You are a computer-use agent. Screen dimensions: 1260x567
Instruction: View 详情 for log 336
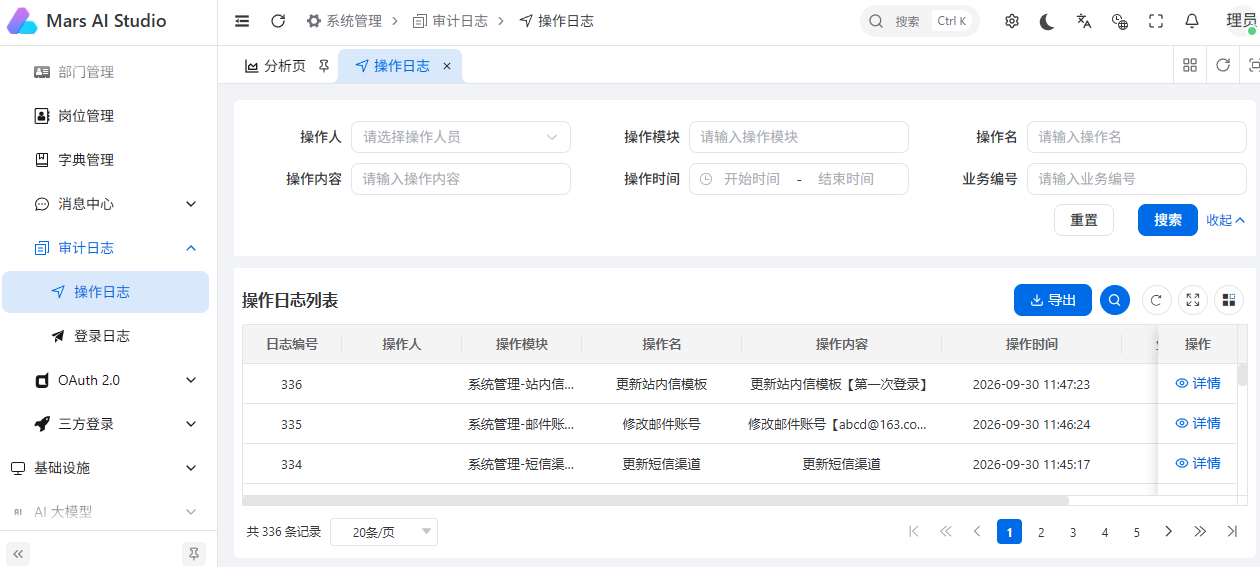tap(1198, 383)
